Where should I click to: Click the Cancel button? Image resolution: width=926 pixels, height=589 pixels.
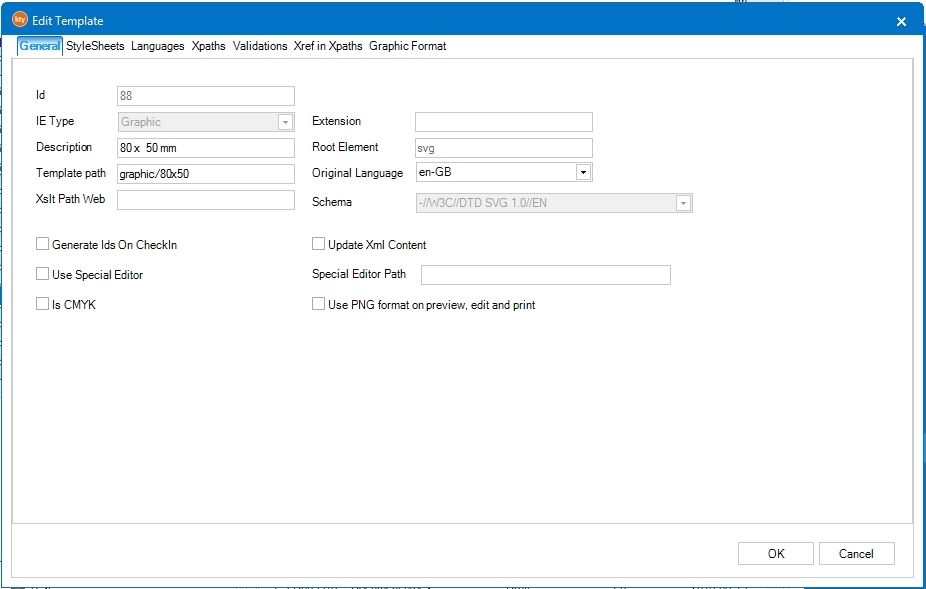pyautogui.click(x=856, y=554)
